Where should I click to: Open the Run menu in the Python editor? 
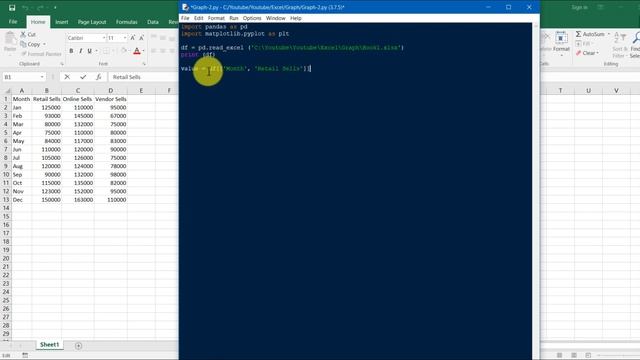pyautogui.click(x=233, y=18)
